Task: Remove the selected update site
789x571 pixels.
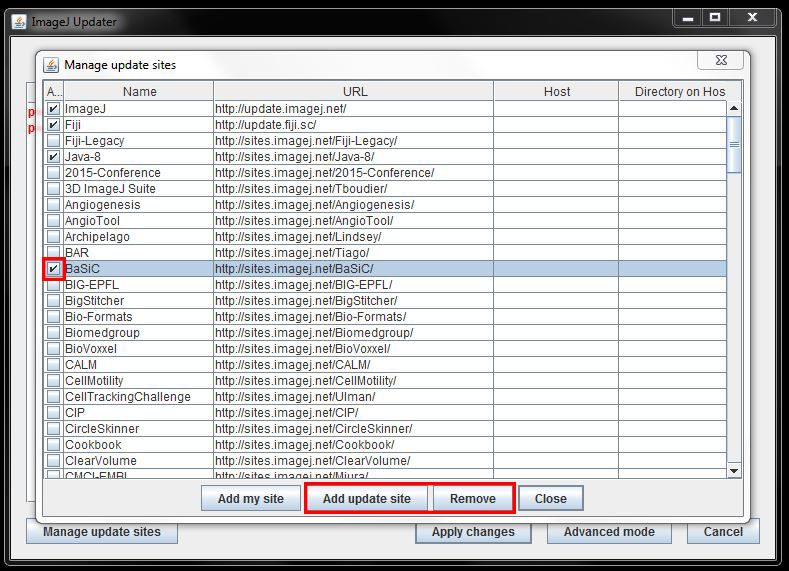Action: (x=472, y=499)
